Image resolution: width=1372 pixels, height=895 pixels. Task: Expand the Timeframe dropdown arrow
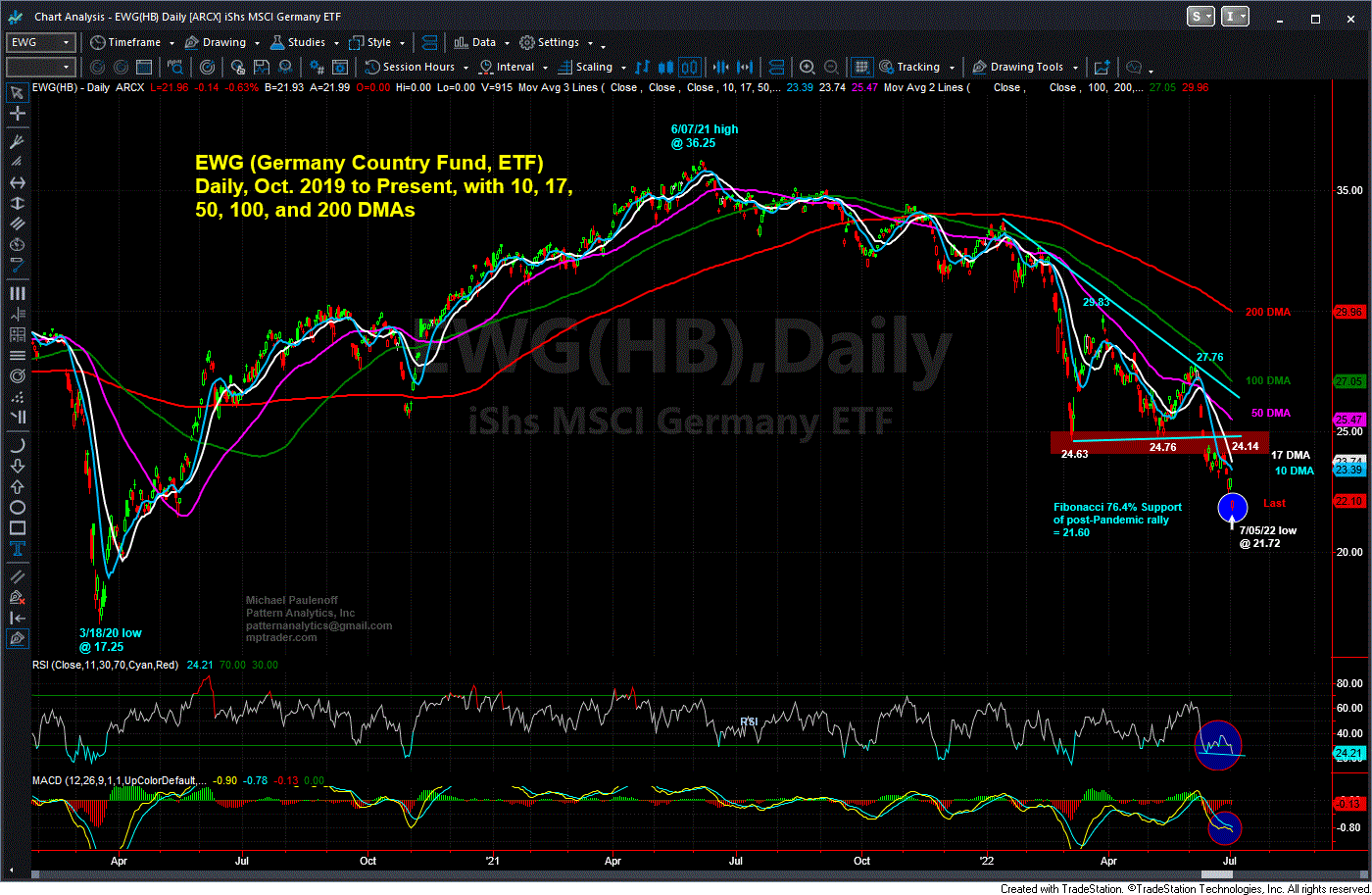click(171, 43)
